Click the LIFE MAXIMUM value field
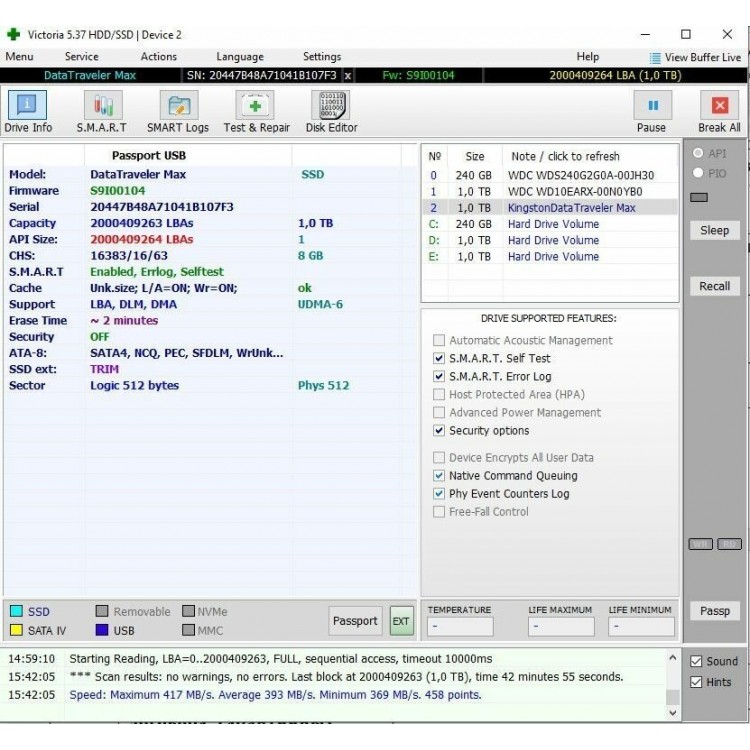The width and height of the screenshot is (750, 750). [x=561, y=626]
